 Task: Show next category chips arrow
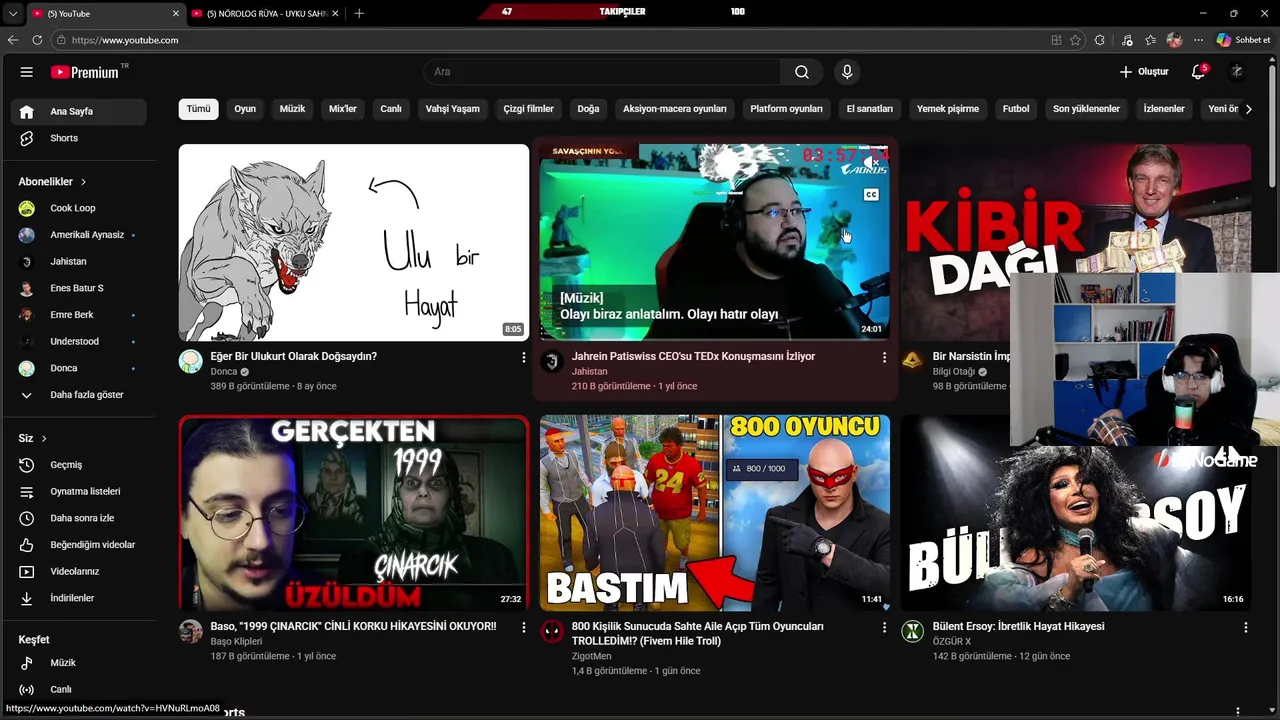(1247, 109)
